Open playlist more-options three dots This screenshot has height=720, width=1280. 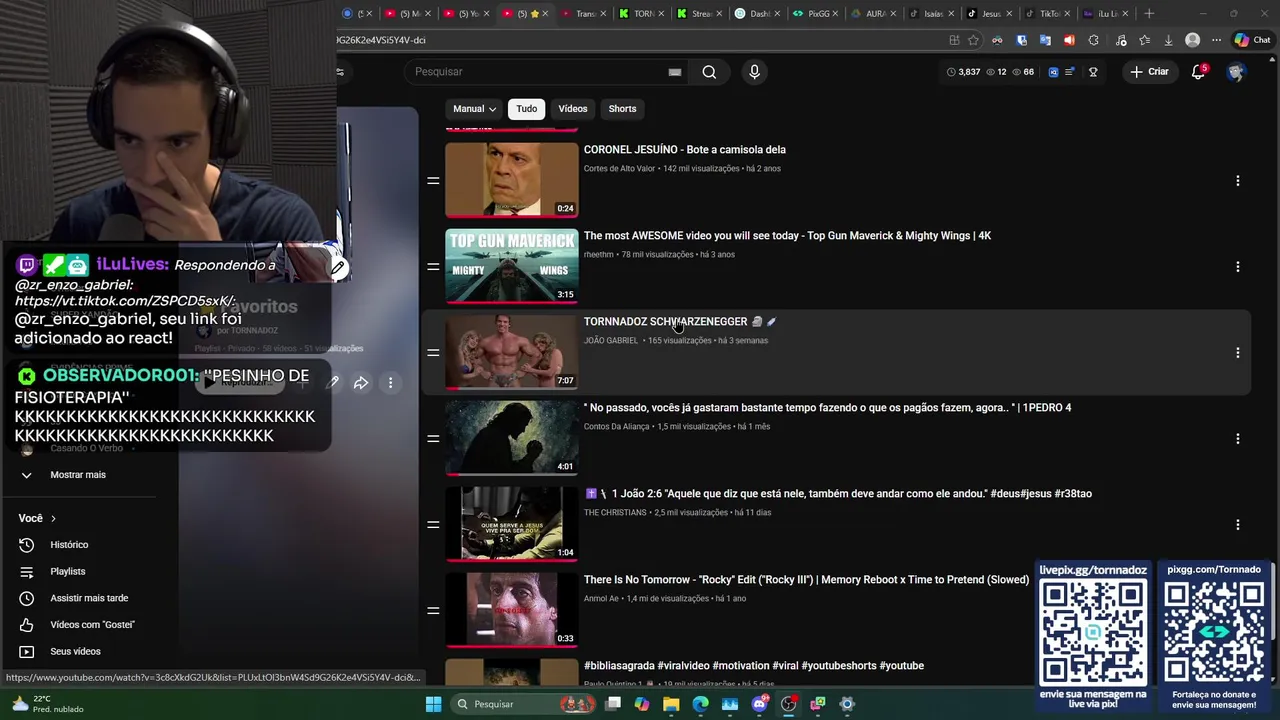point(391,383)
